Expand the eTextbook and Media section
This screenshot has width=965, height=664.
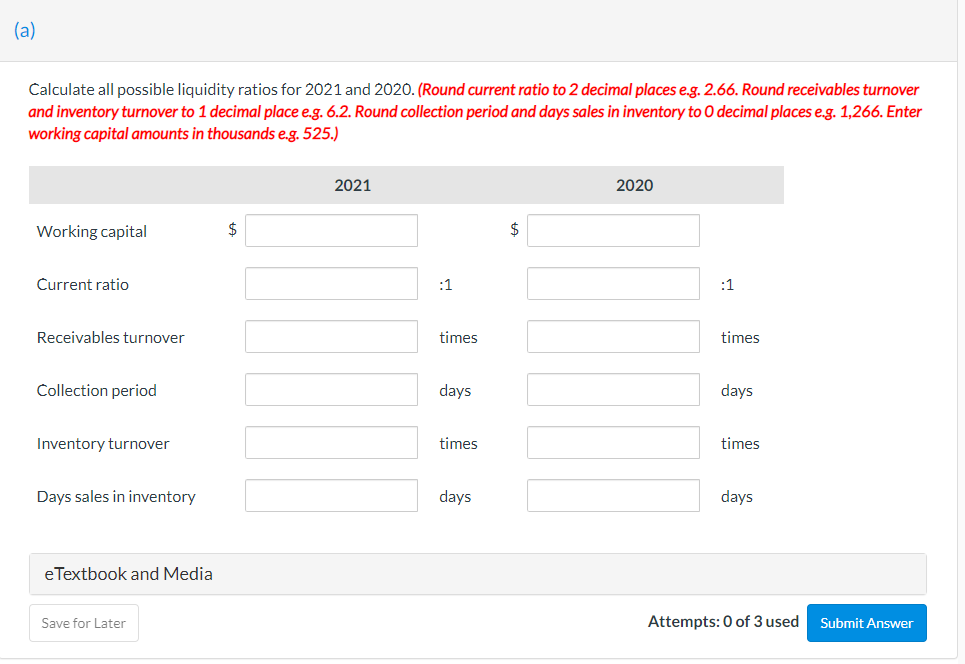click(128, 573)
